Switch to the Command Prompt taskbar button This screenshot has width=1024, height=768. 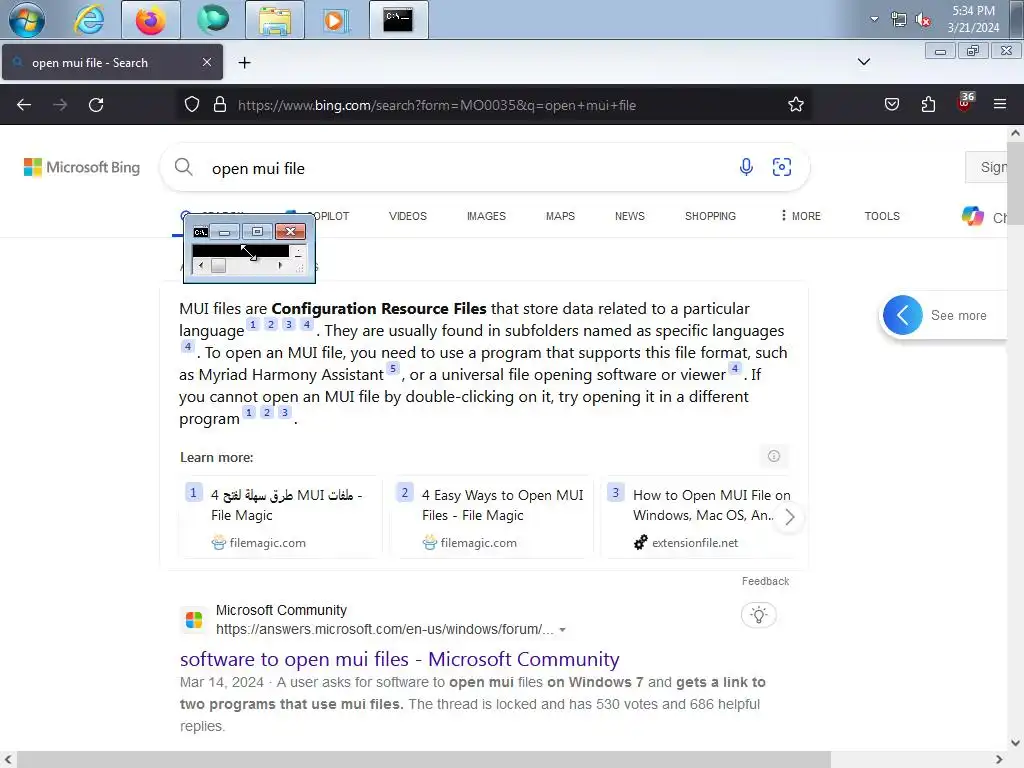tap(398, 20)
